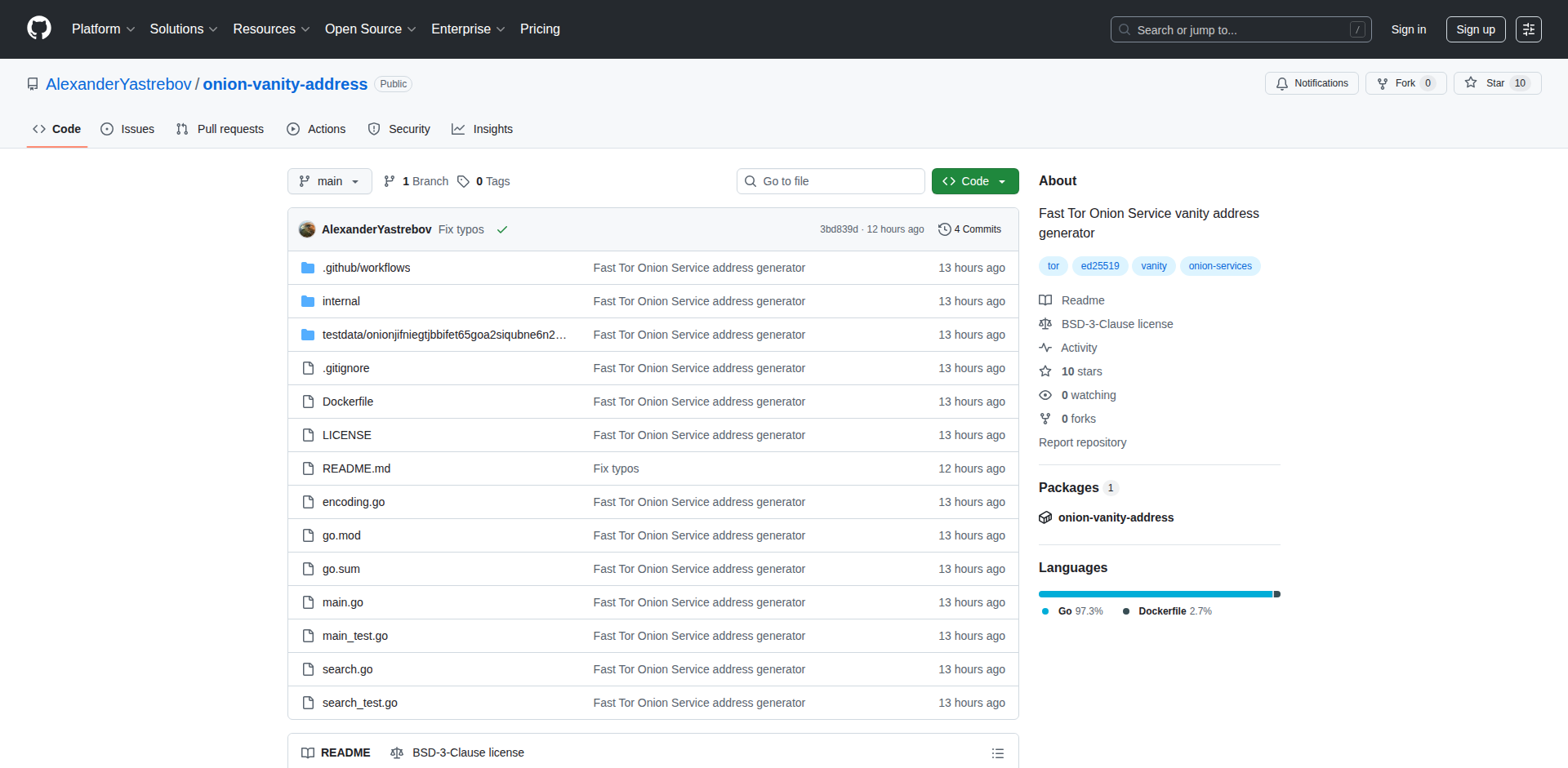
Task: Open the onion-vanity-address repository link
Action: click(x=285, y=84)
